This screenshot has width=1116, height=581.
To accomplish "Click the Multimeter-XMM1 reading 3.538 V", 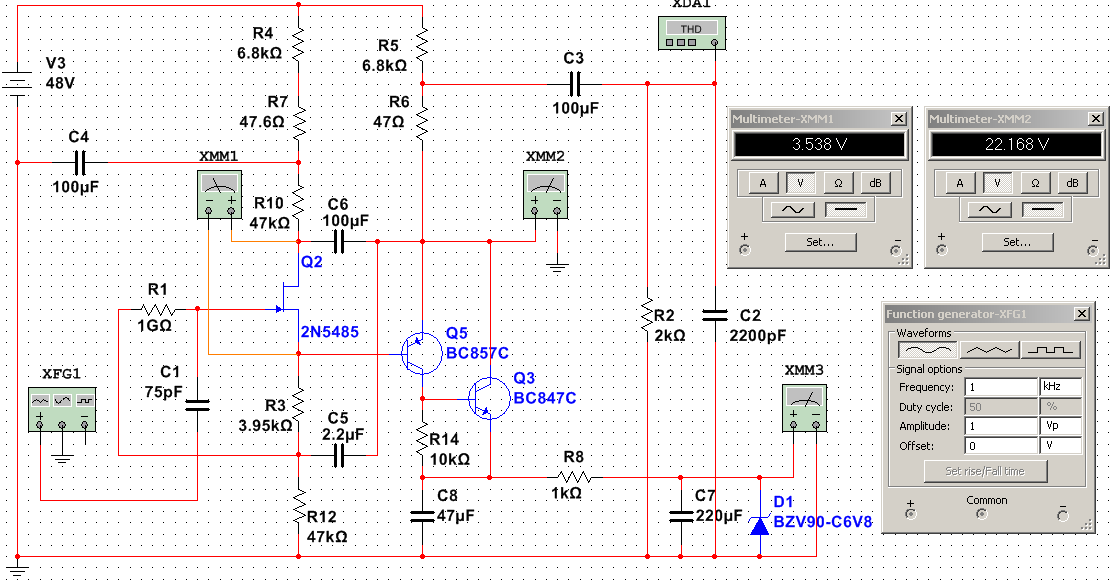I will point(819,145).
